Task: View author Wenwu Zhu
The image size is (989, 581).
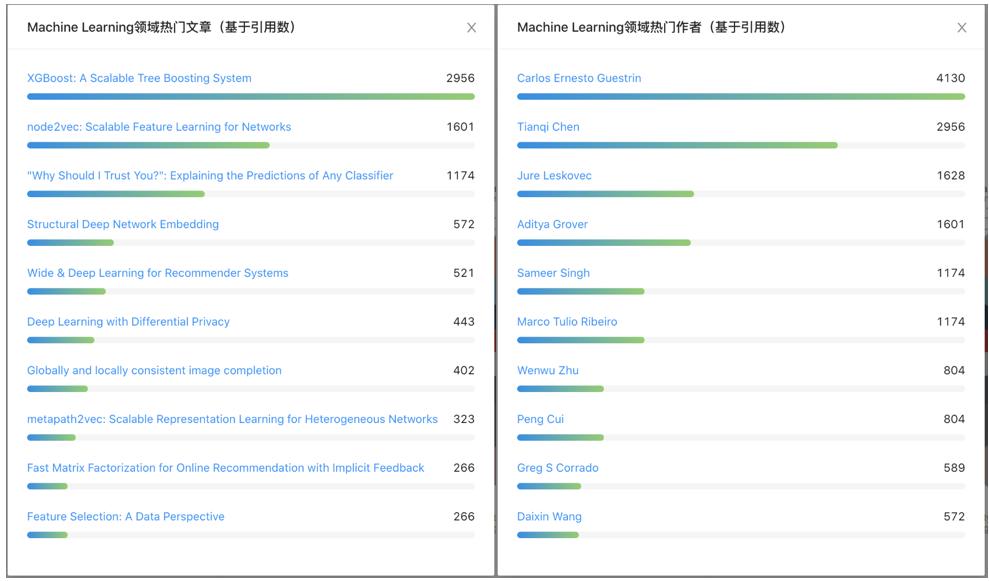Action: 547,370
